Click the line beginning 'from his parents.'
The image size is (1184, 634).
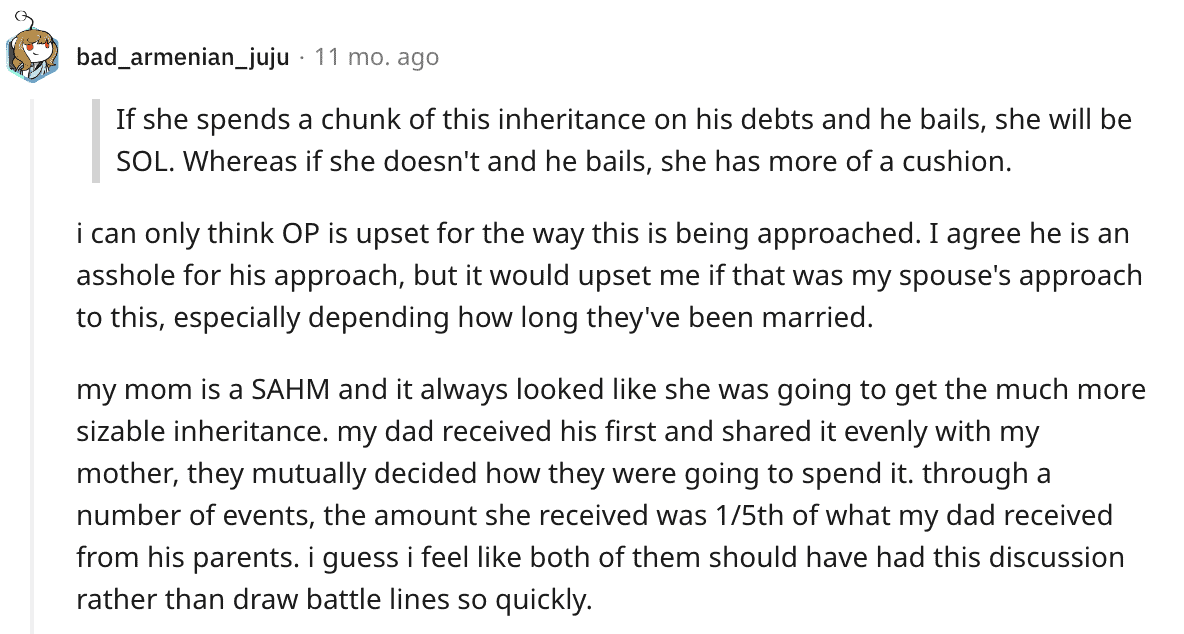pos(600,558)
